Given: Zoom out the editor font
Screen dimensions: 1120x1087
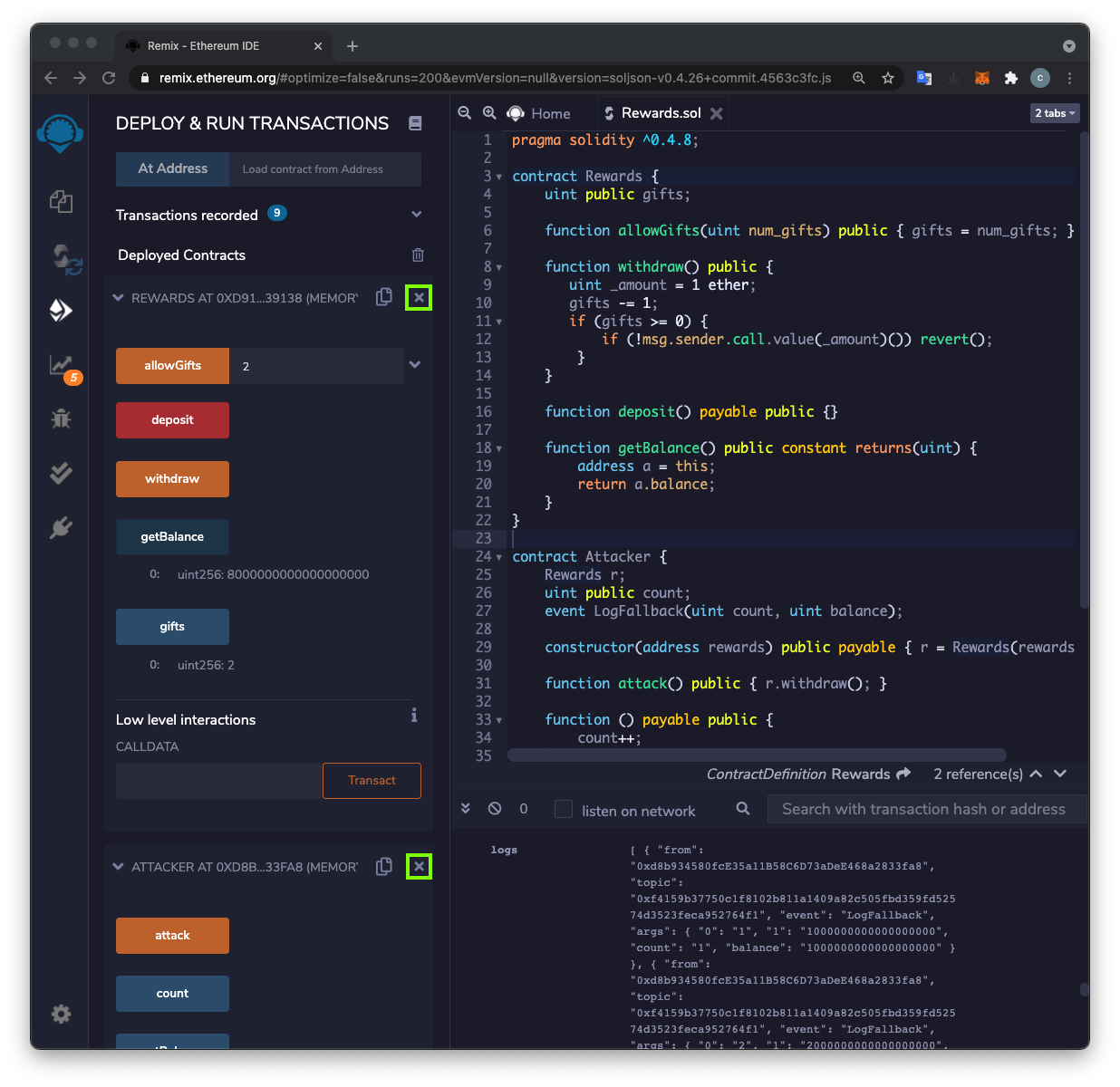Looking at the screenshot, I should pyautogui.click(x=465, y=113).
